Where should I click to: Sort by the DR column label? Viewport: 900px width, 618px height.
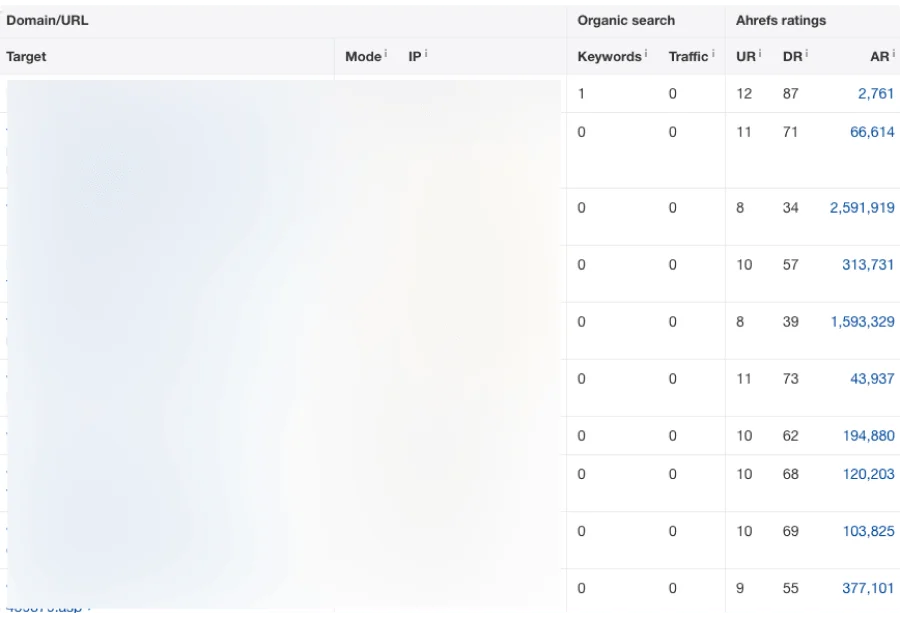(x=792, y=57)
